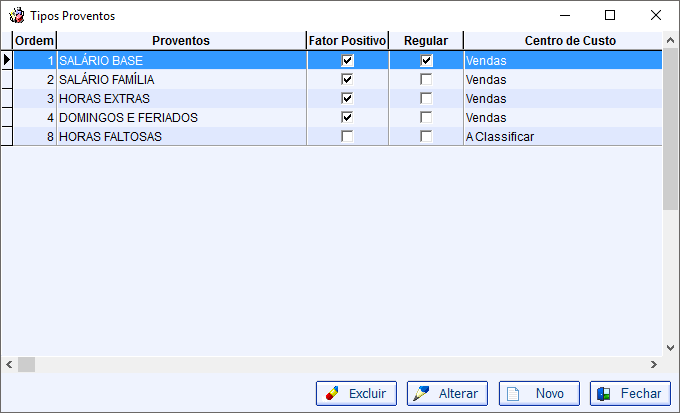The width and height of the screenshot is (680, 413).
Task: Click Vendas cell in SALÁRIO FAMÍLIA row
Action: (563, 79)
